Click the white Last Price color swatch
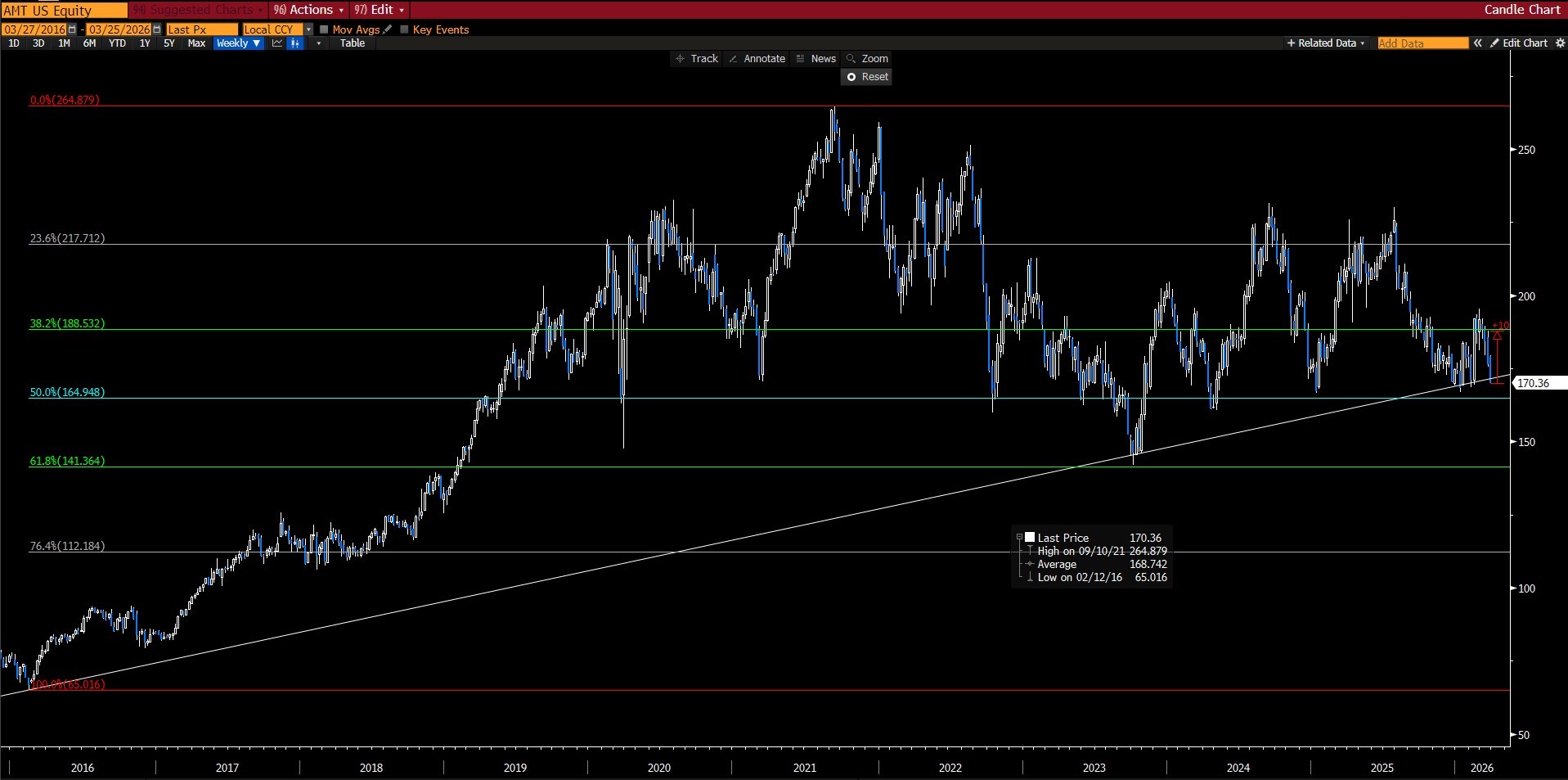Image resolution: width=1568 pixels, height=780 pixels. click(1030, 538)
